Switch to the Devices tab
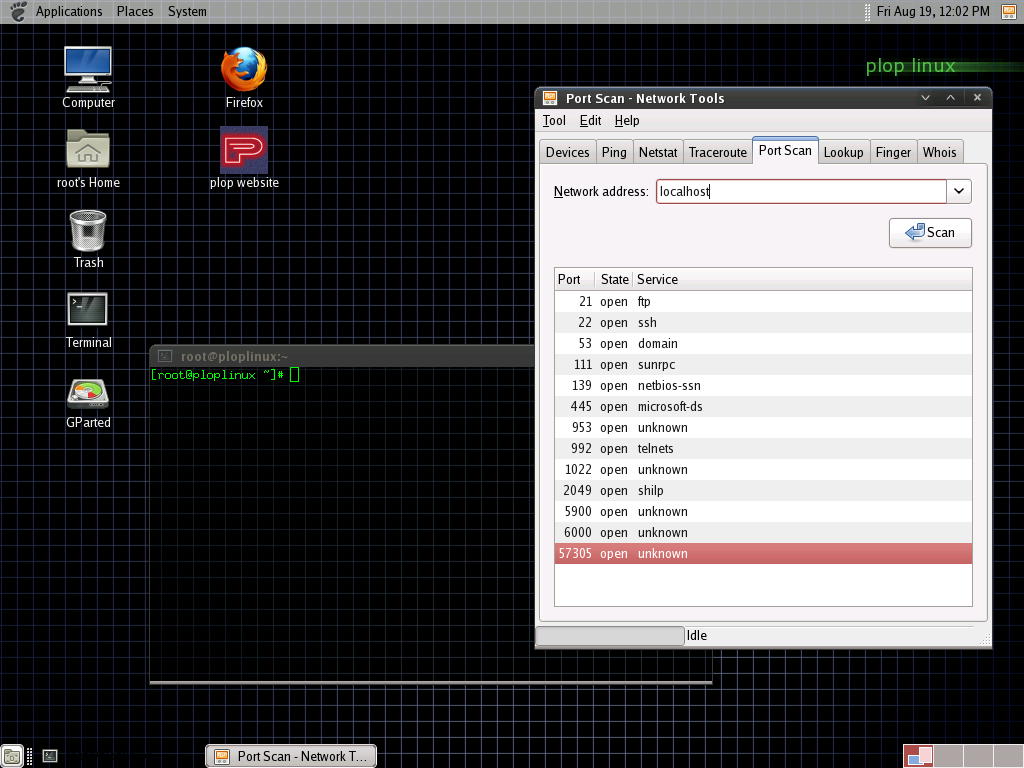The image size is (1024, 768). tap(568, 152)
